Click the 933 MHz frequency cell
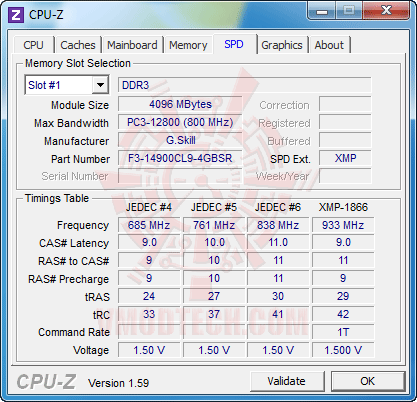The height and width of the screenshot is (402, 417). pyautogui.click(x=343, y=225)
